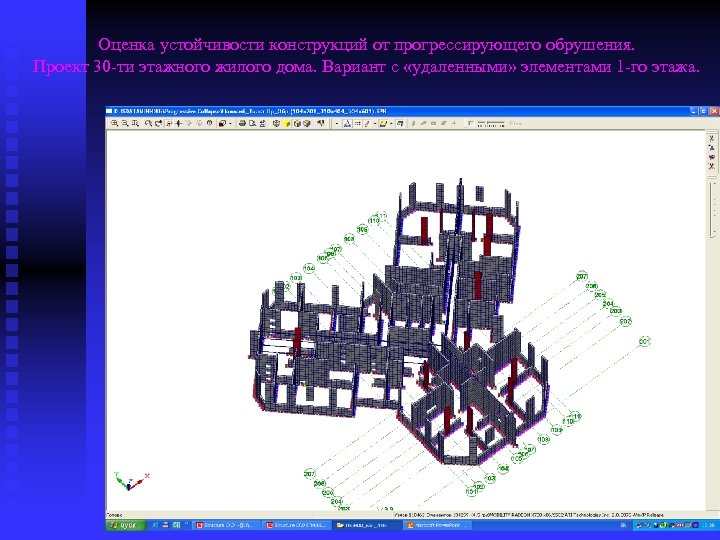Switch to Microsoft PowerPoint in taskbar

pos(438,525)
